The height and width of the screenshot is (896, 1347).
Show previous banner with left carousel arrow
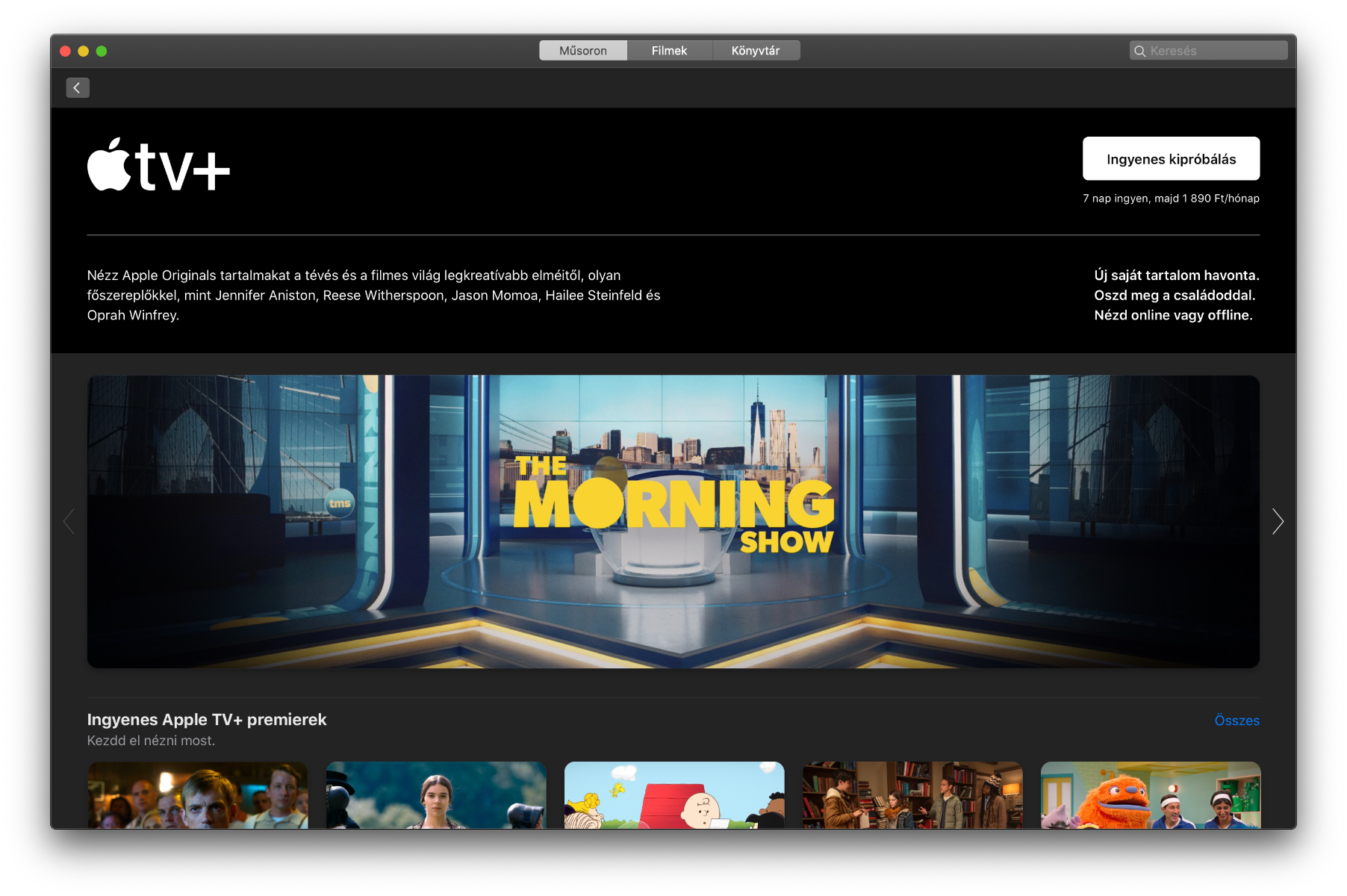click(69, 521)
